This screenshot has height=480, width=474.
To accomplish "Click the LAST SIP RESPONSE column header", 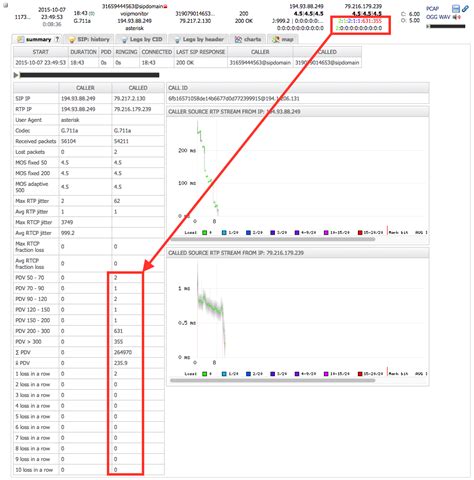I will pyautogui.click(x=201, y=52).
